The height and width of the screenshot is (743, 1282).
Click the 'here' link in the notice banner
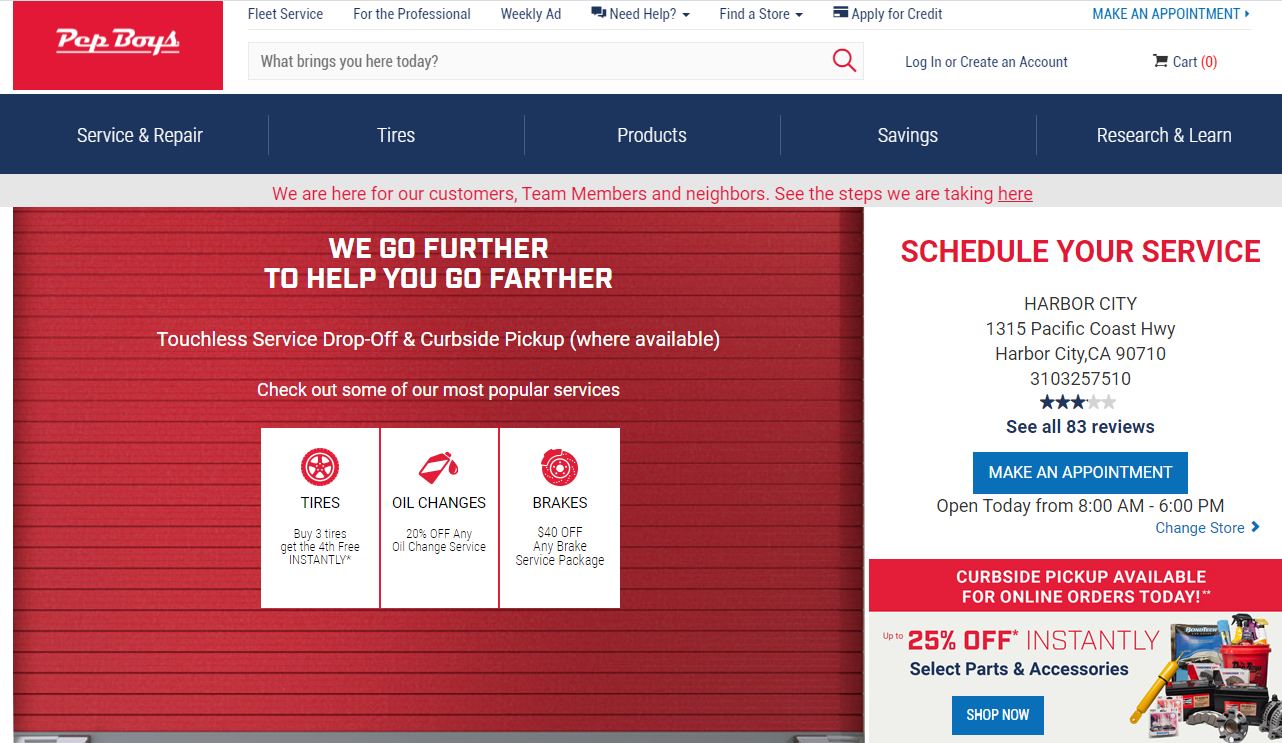point(1015,194)
